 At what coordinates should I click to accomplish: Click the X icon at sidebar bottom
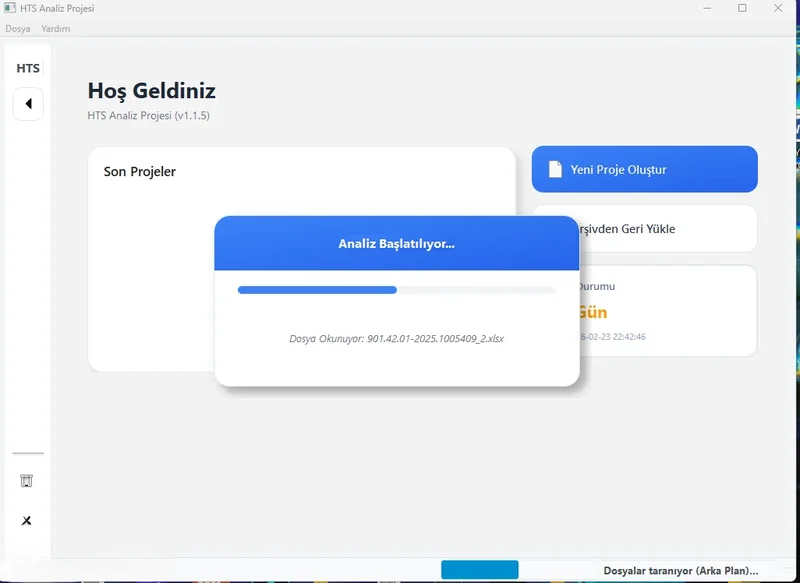(x=27, y=521)
